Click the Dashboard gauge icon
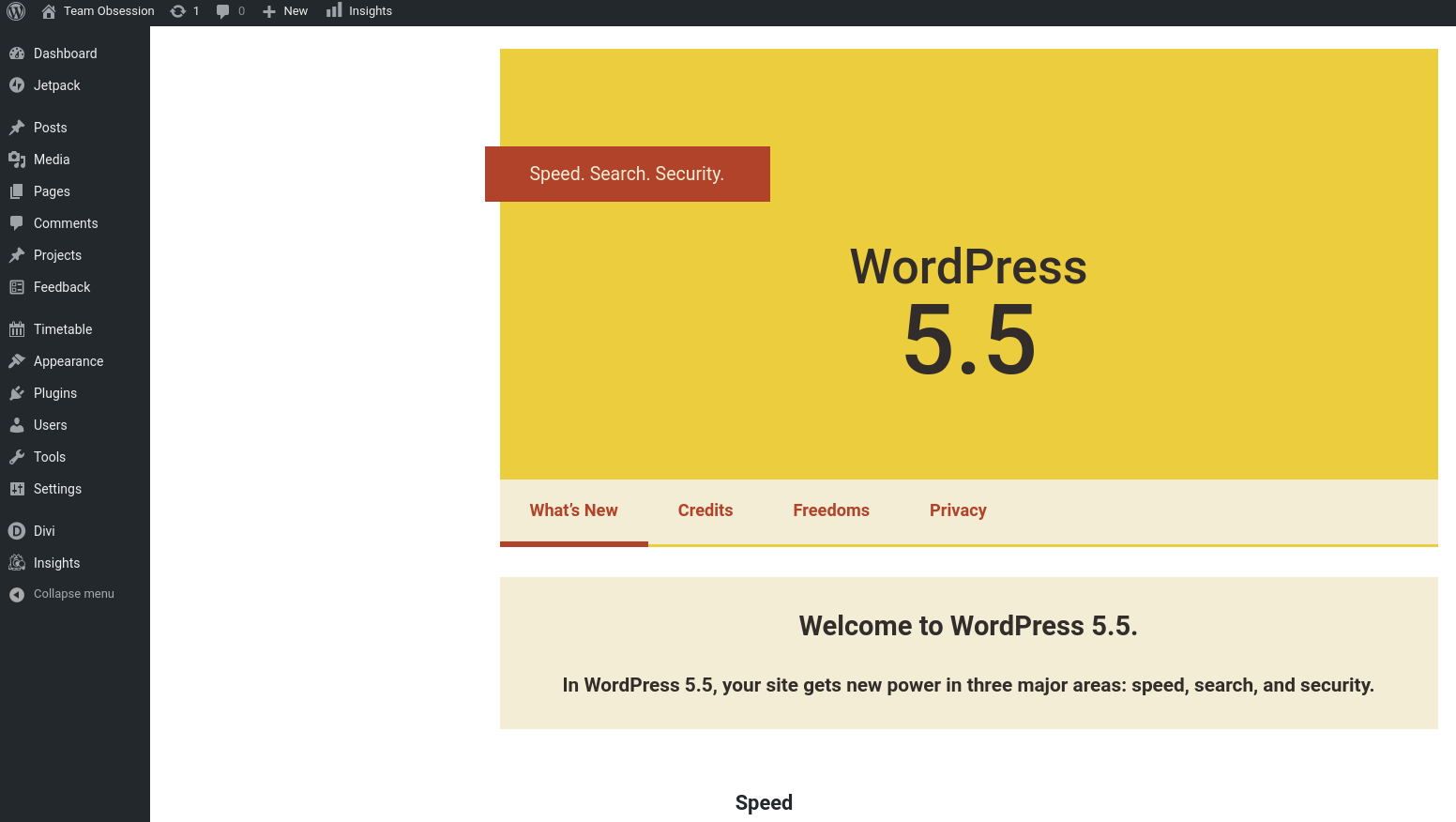1456x822 pixels. coord(17,53)
